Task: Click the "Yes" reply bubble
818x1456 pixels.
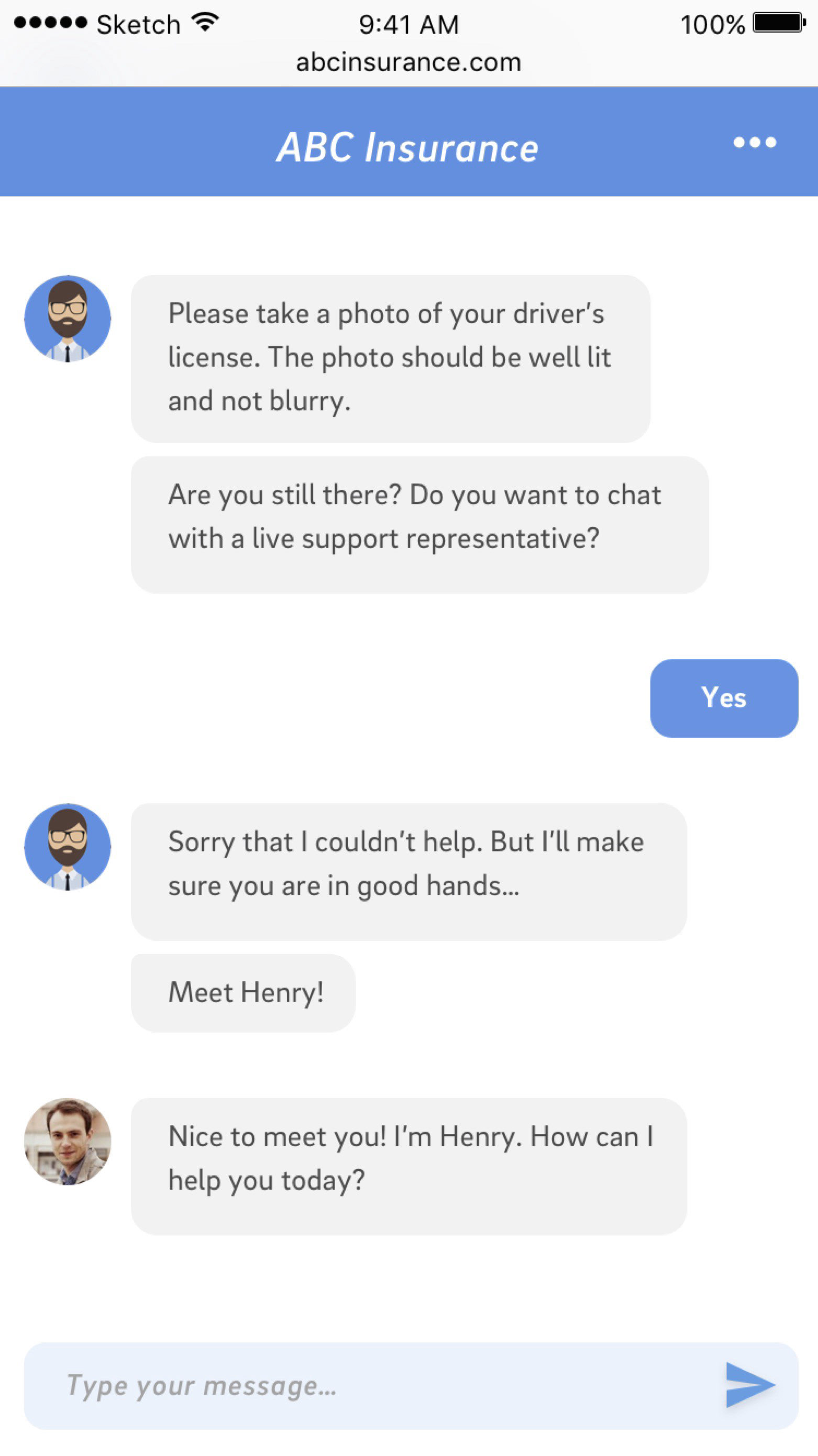Action: (724, 698)
